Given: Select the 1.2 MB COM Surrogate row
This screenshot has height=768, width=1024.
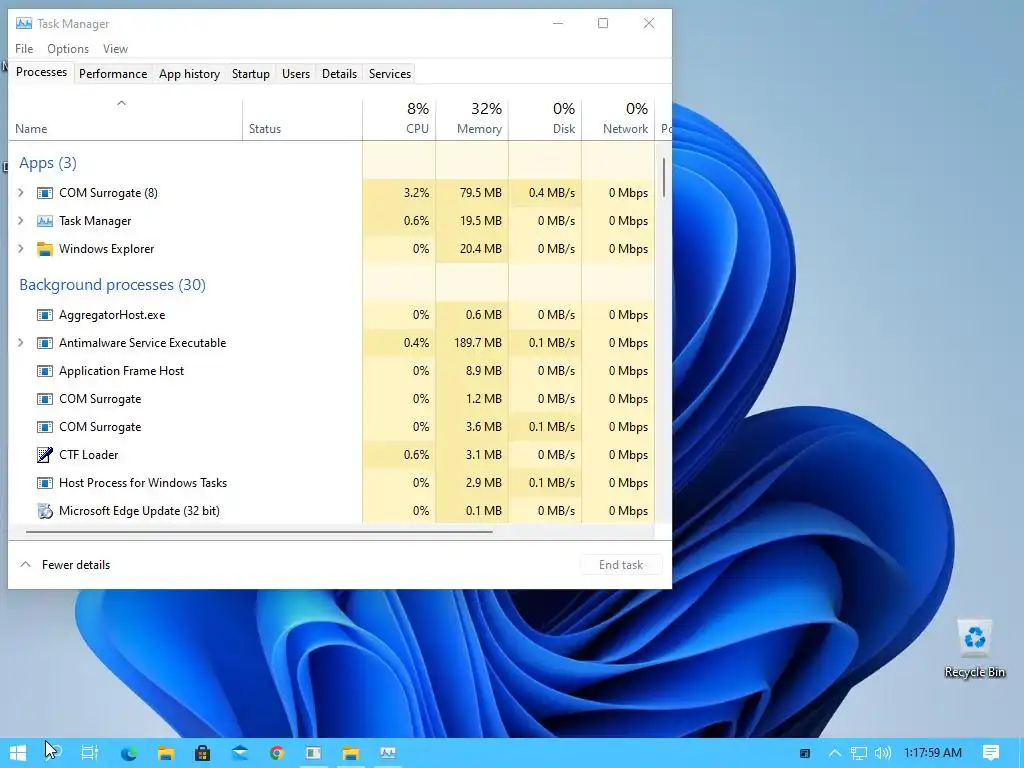Looking at the screenshot, I should (x=332, y=399).
